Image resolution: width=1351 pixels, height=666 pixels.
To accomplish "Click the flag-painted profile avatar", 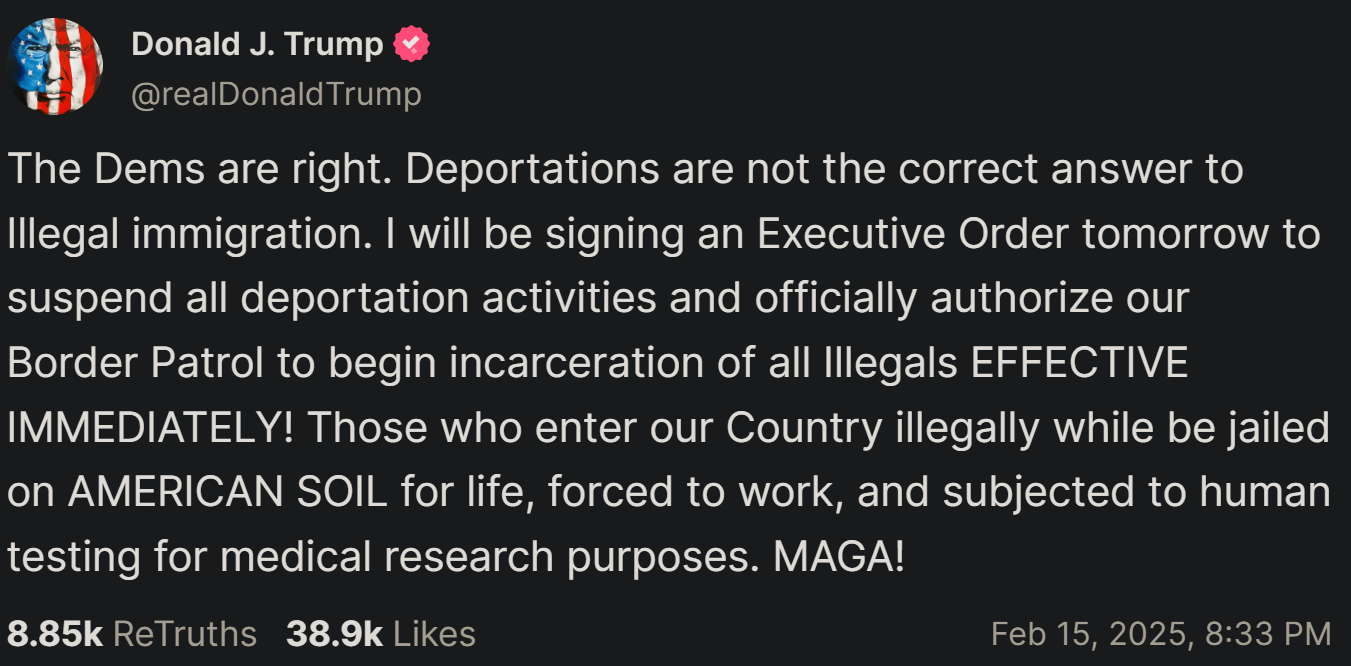I will coord(54,66).
